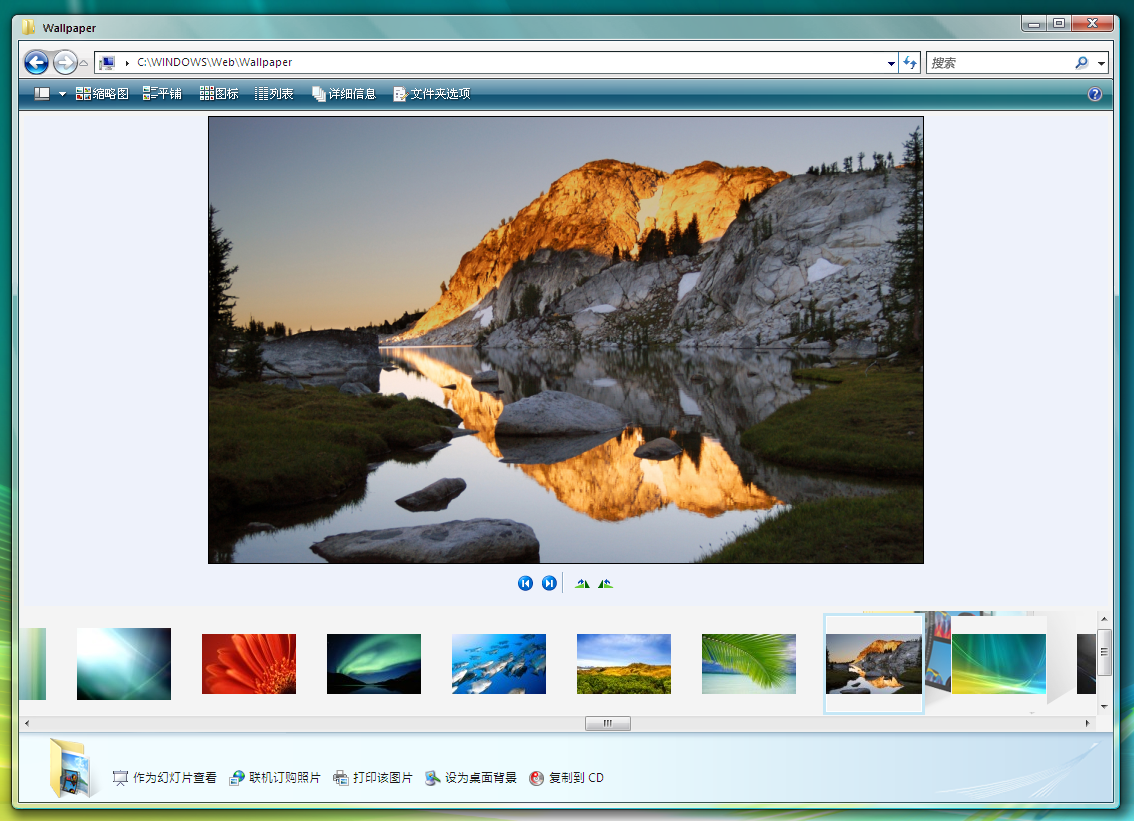Image resolution: width=1134 pixels, height=821 pixels.
Task: Switch to 缩略图 thumbnail view
Action: point(102,94)
